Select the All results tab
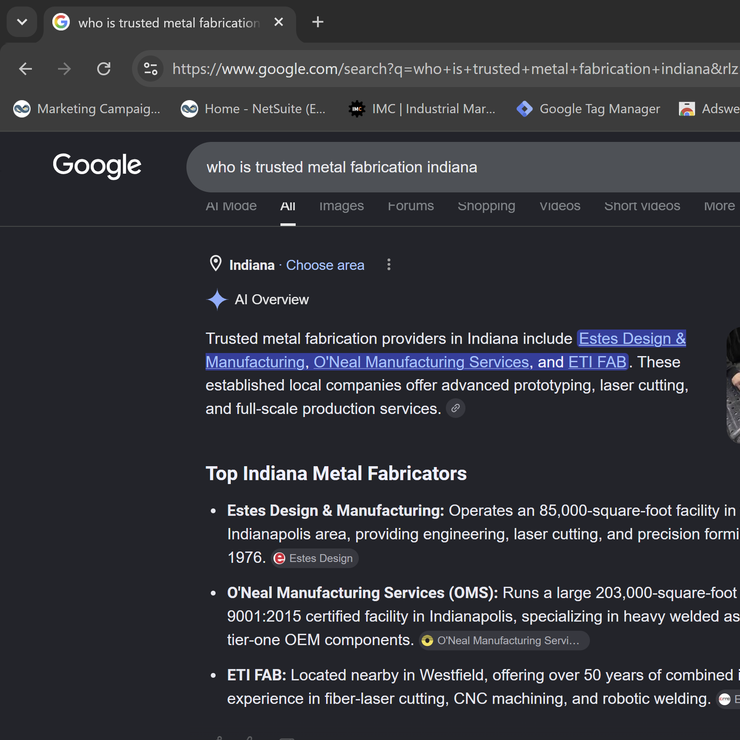The width and height of the screenshot is (740, 740). [x=288, y=206]
